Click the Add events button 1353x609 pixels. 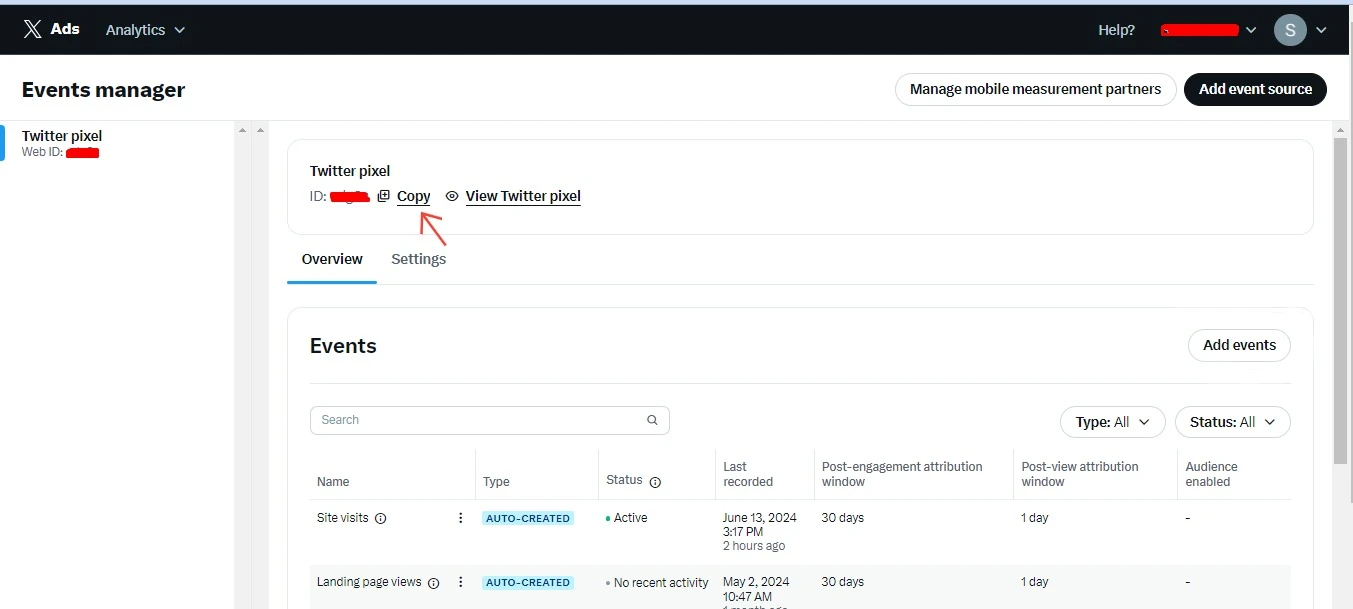click(1239, 345)
